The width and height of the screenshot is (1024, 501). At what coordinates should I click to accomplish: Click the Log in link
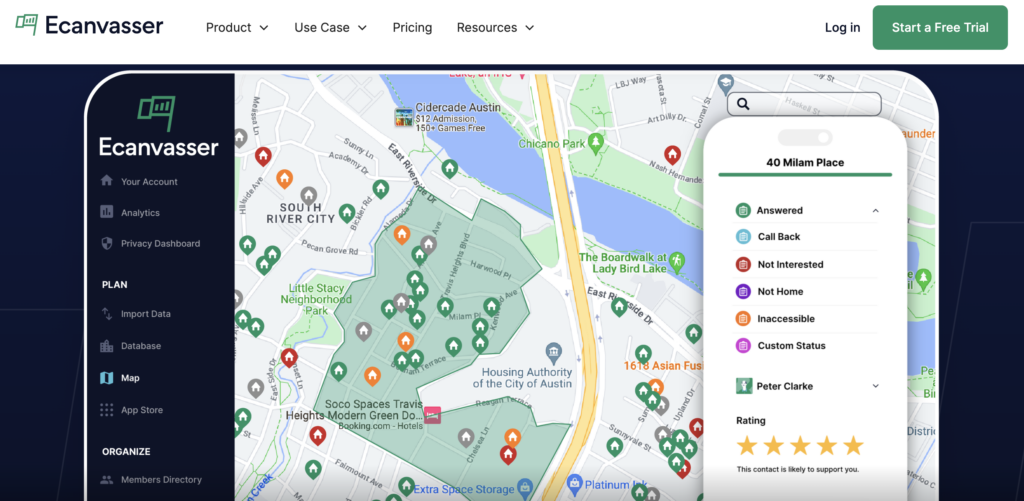point(842,27)
